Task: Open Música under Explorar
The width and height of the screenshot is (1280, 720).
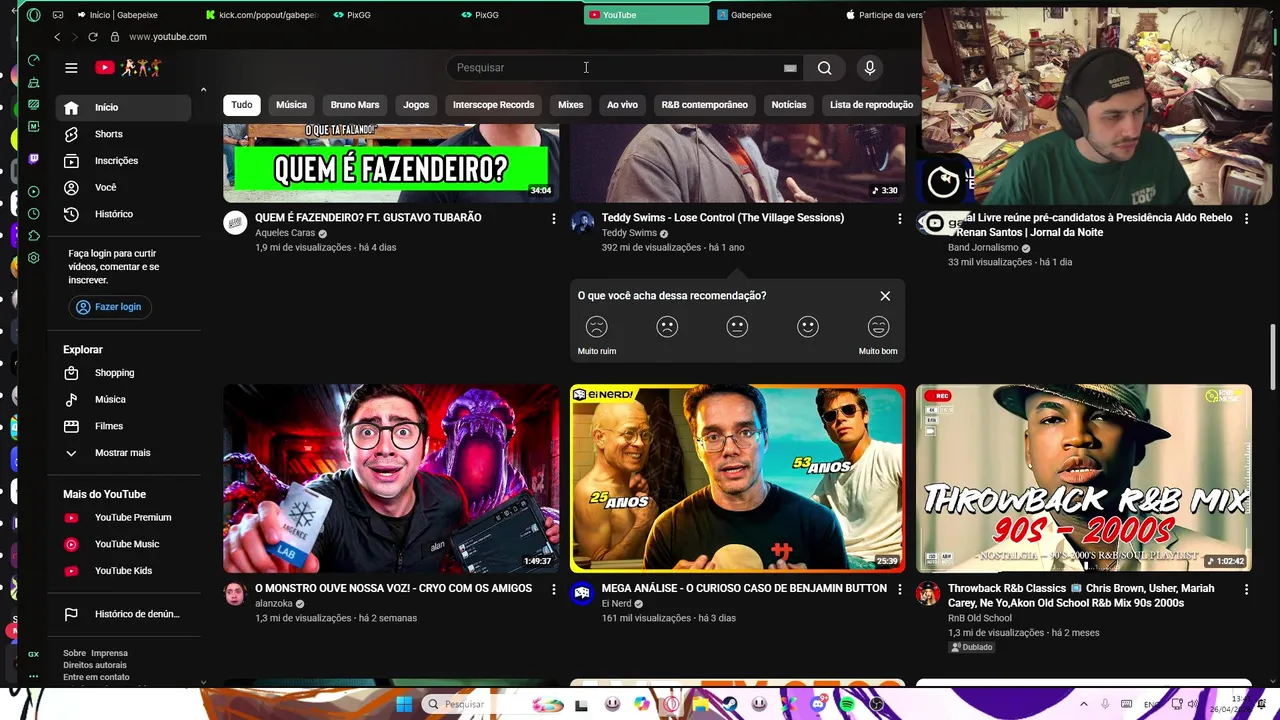Action: coord(123,400)
